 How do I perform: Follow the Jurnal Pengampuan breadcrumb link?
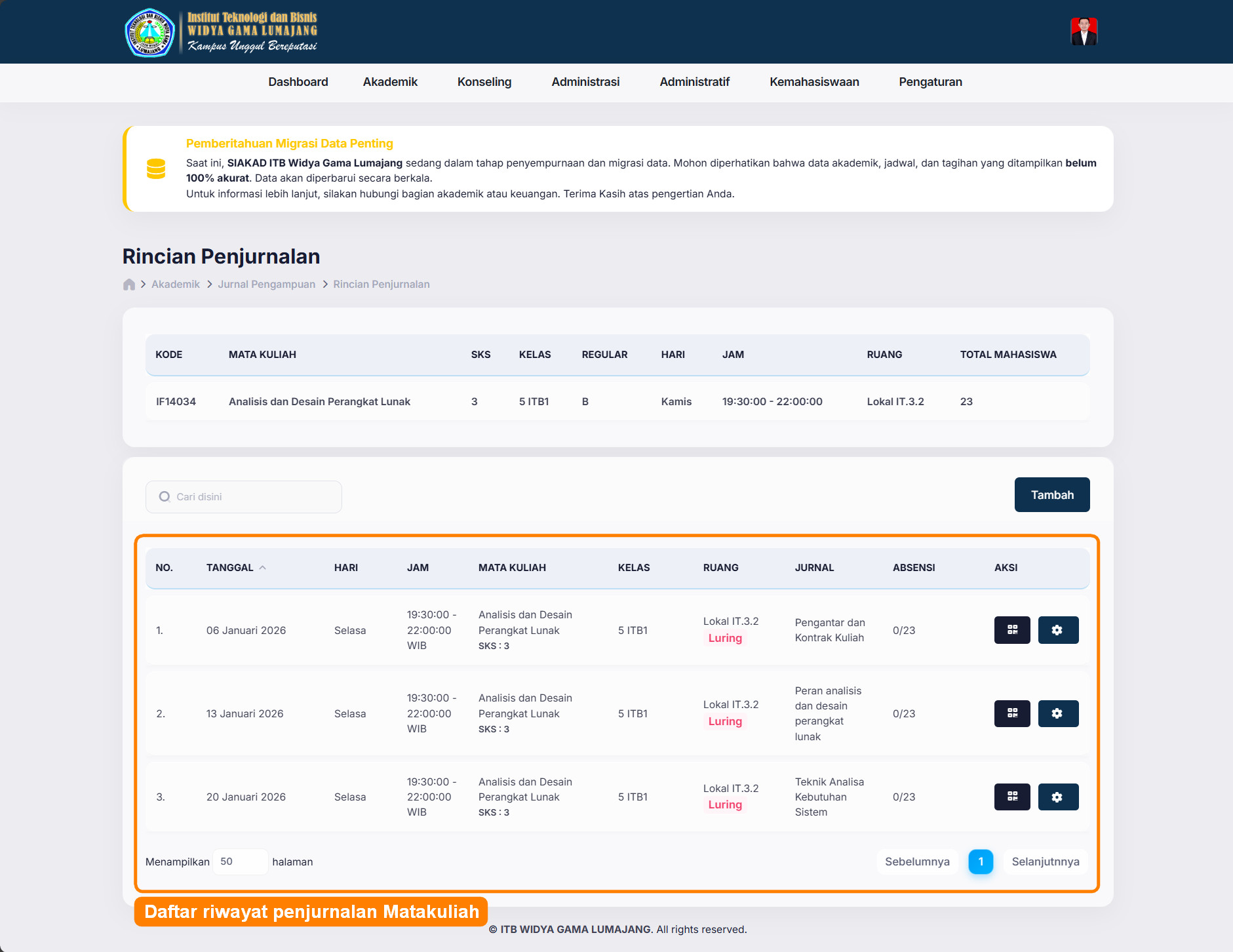tap(266, 285)
